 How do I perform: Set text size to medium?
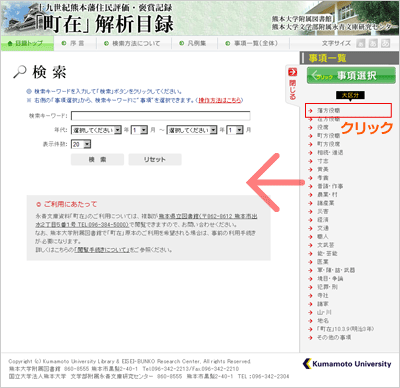tap(373, 43)
